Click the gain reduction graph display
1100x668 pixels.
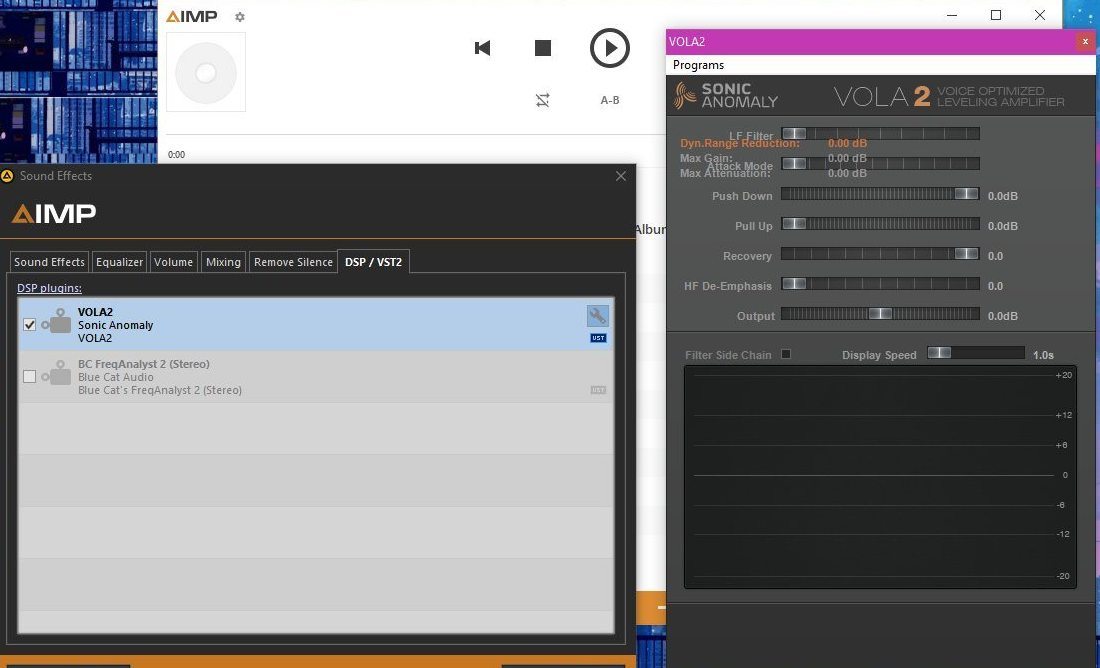tap(880, 476)
